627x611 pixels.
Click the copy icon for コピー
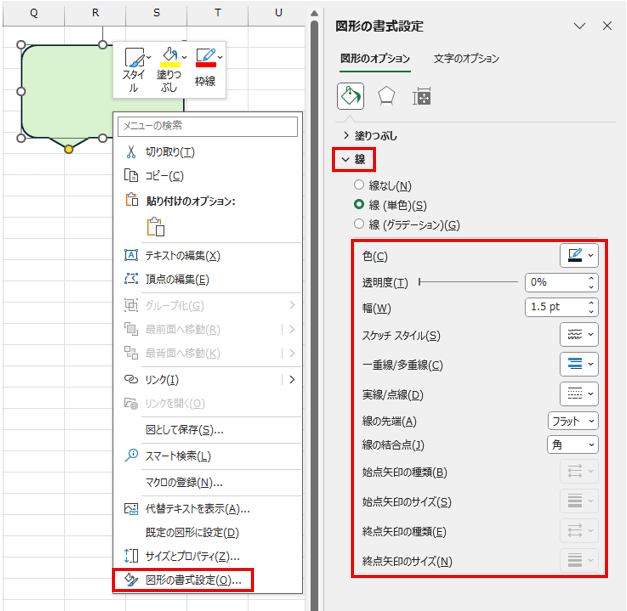(x=131, y=176)
